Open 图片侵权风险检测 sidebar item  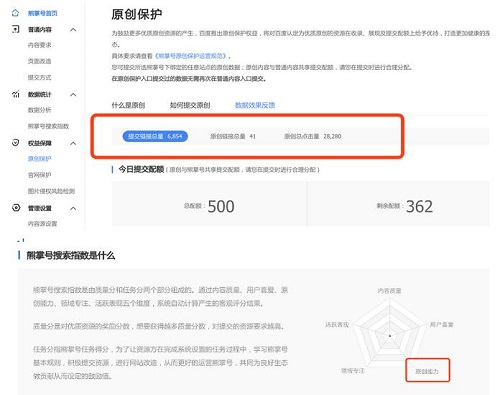(x=51, y=191)
